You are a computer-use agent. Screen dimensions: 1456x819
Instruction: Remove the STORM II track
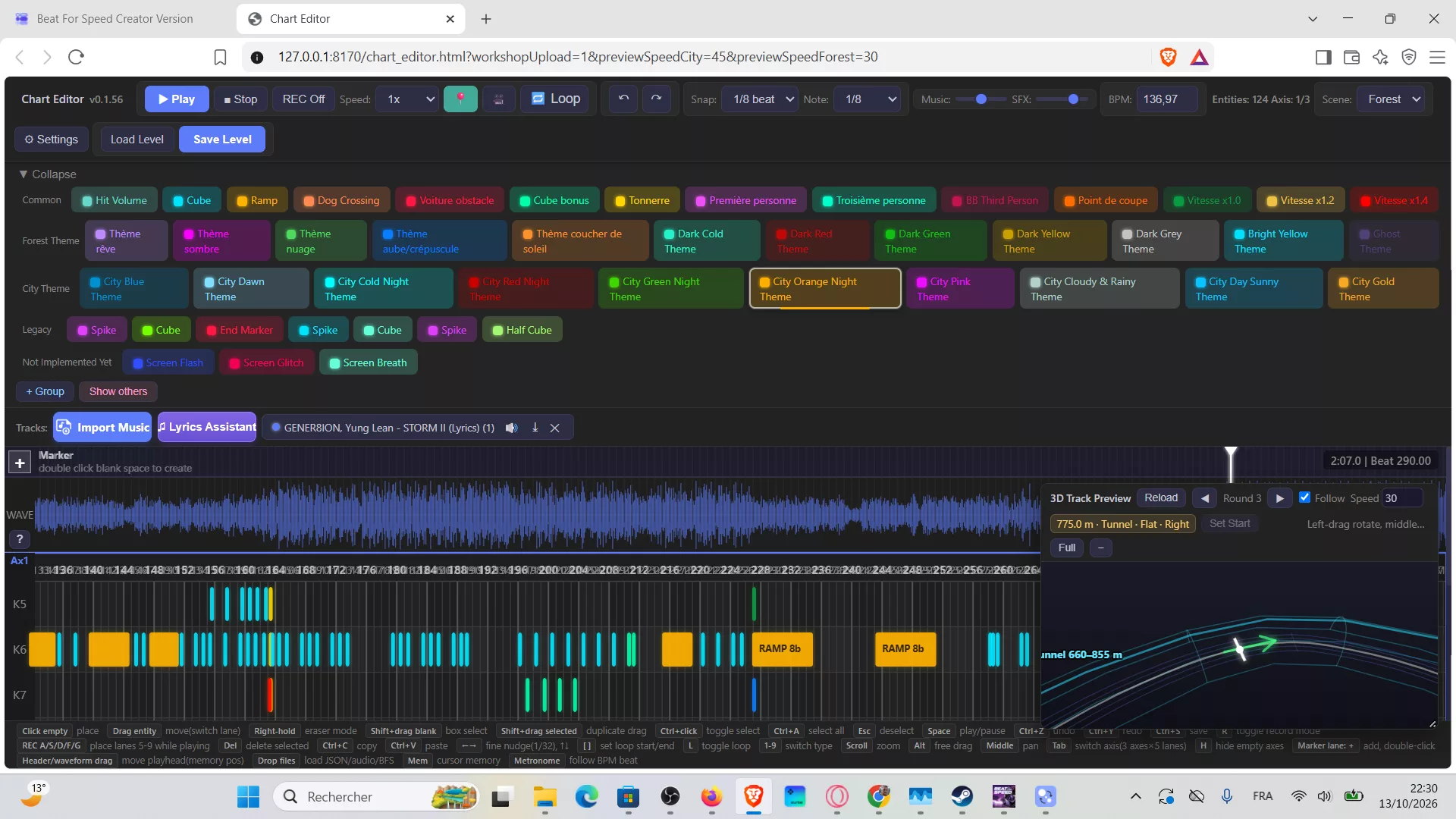pyautogui.click(x=555, y=428)
